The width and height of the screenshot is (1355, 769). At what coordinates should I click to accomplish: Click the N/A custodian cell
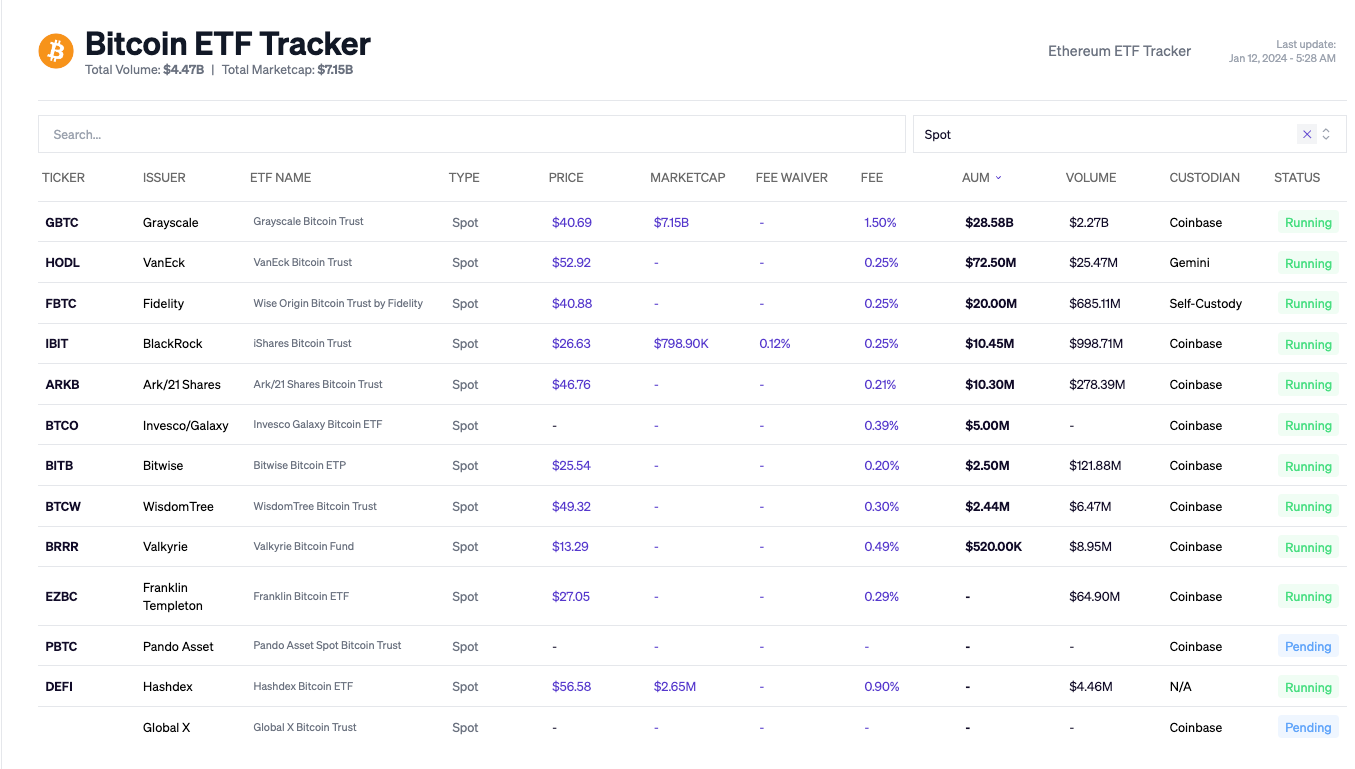[1181, 687]
